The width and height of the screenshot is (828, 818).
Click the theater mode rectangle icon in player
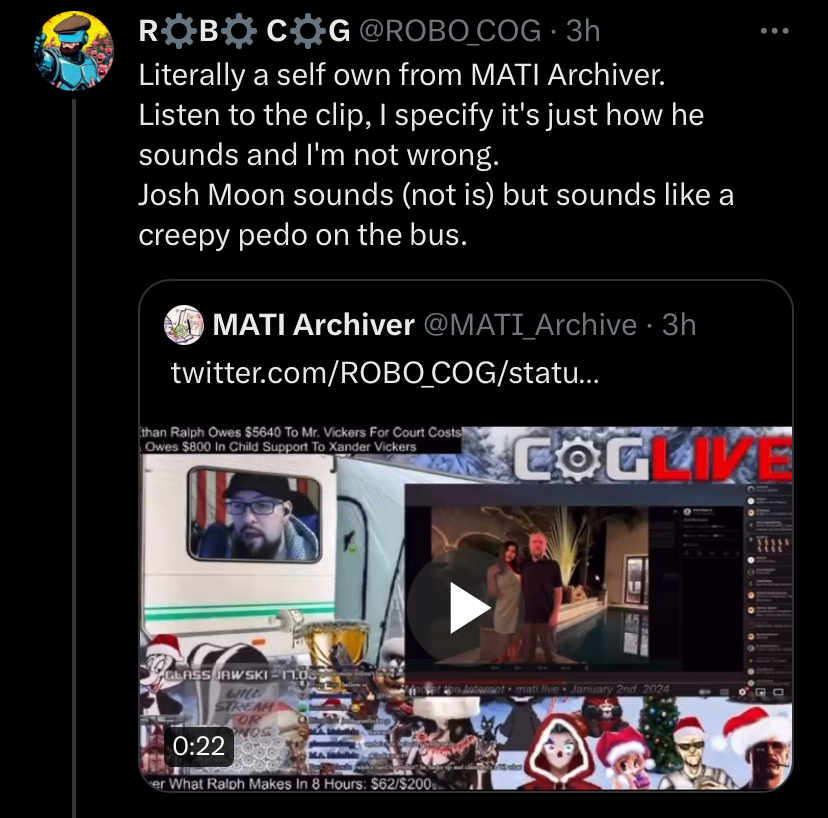[778, 691]
